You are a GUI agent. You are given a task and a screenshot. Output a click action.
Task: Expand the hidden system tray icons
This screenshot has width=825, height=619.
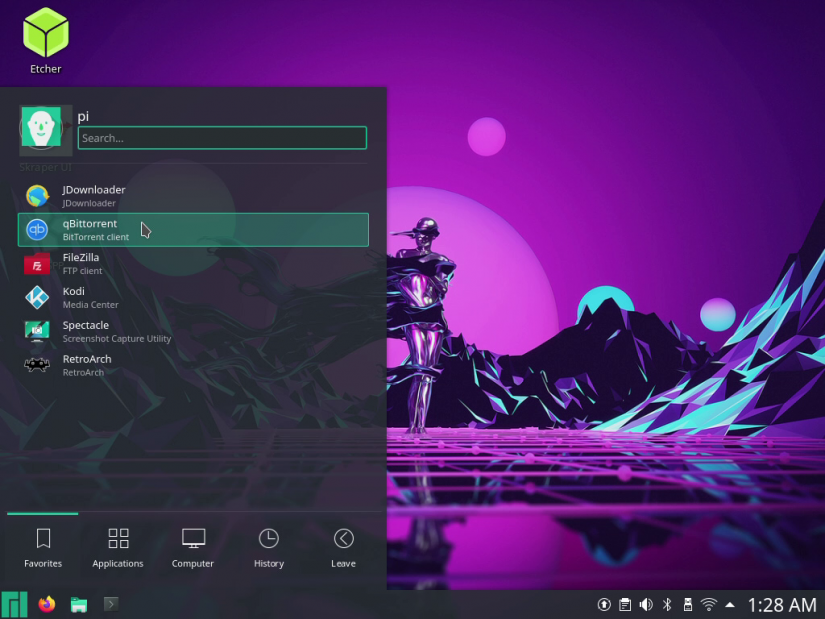coord(729,604)
